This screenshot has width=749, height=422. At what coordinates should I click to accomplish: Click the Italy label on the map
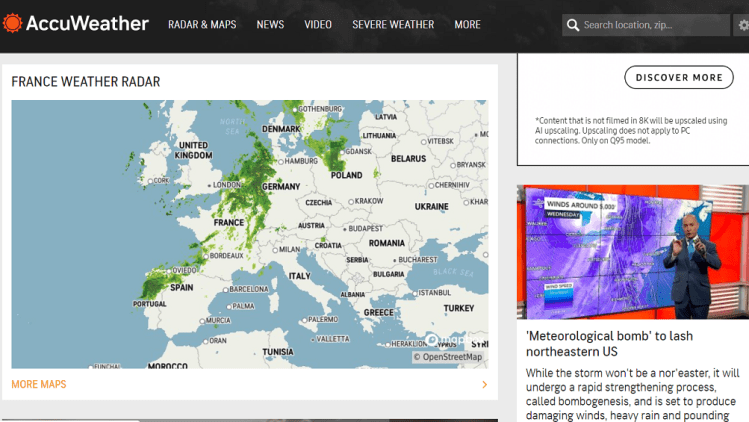click(300, 276)
